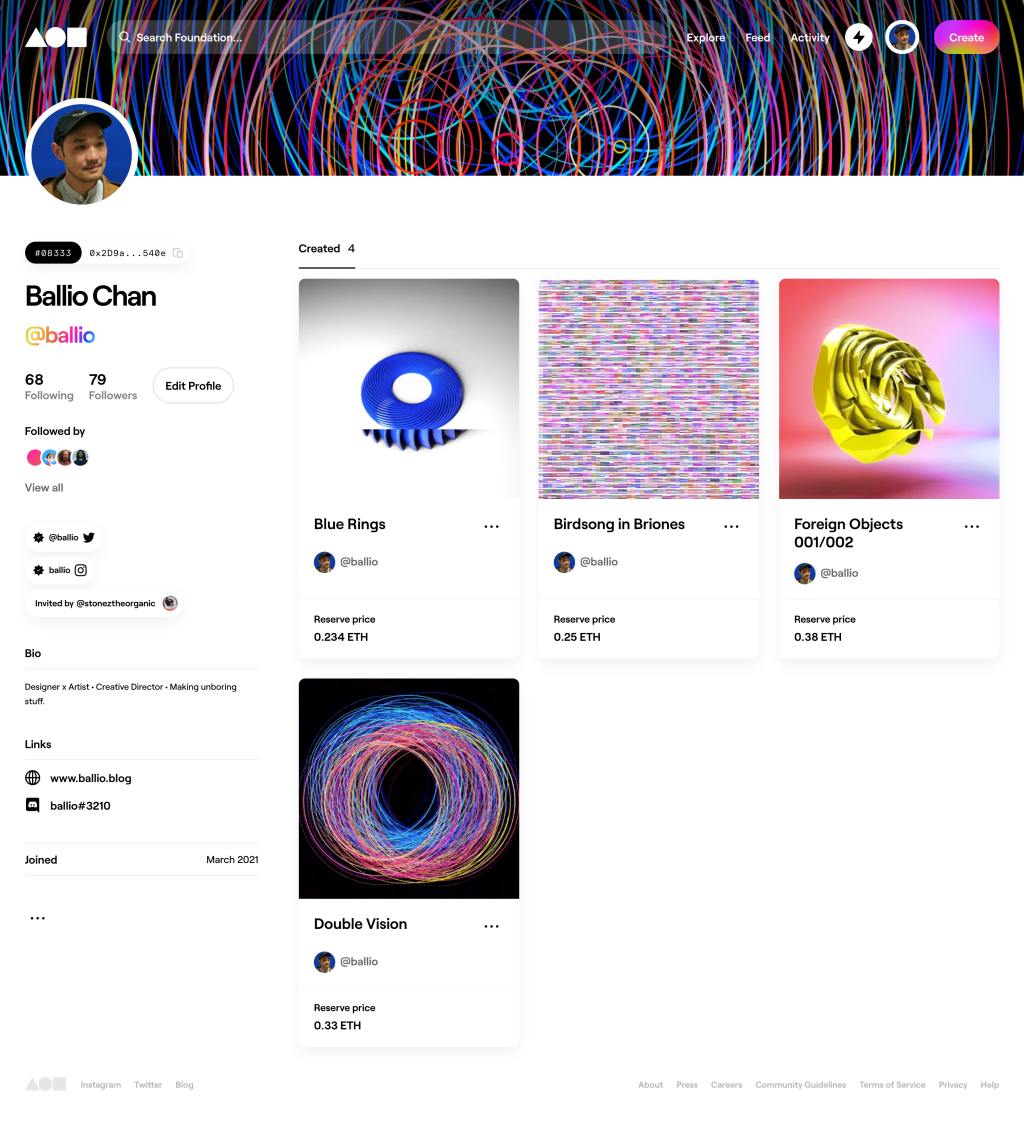The image size is (1024, 1121).
Task: Go to Explore in the top navigation
Action: point(706,38)
